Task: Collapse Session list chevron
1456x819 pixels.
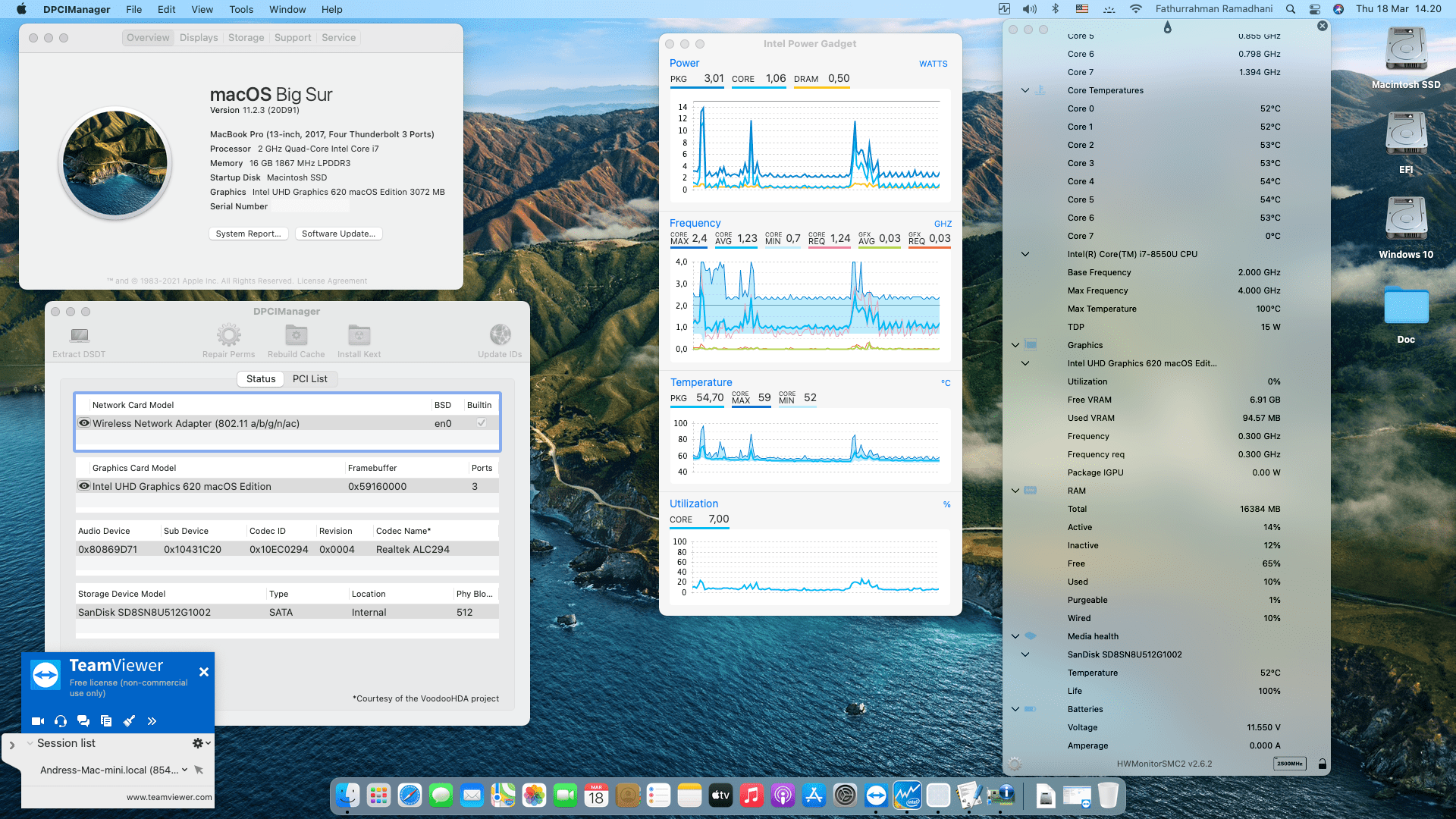Action: click(30, 743)
